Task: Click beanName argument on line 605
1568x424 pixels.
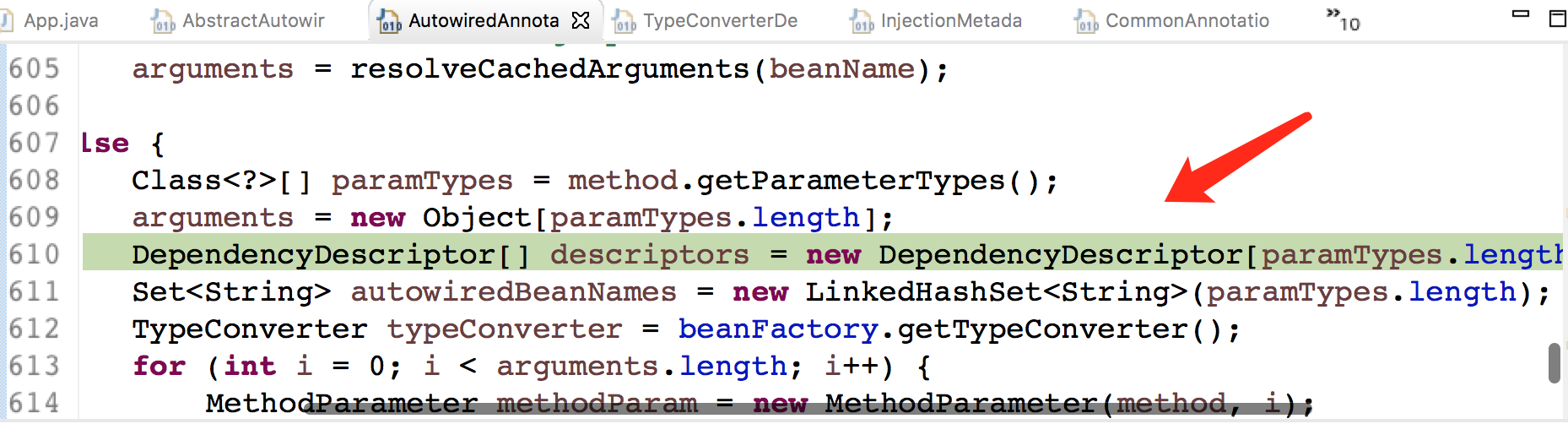Action: pyautogui.click(x=842, y=69)
